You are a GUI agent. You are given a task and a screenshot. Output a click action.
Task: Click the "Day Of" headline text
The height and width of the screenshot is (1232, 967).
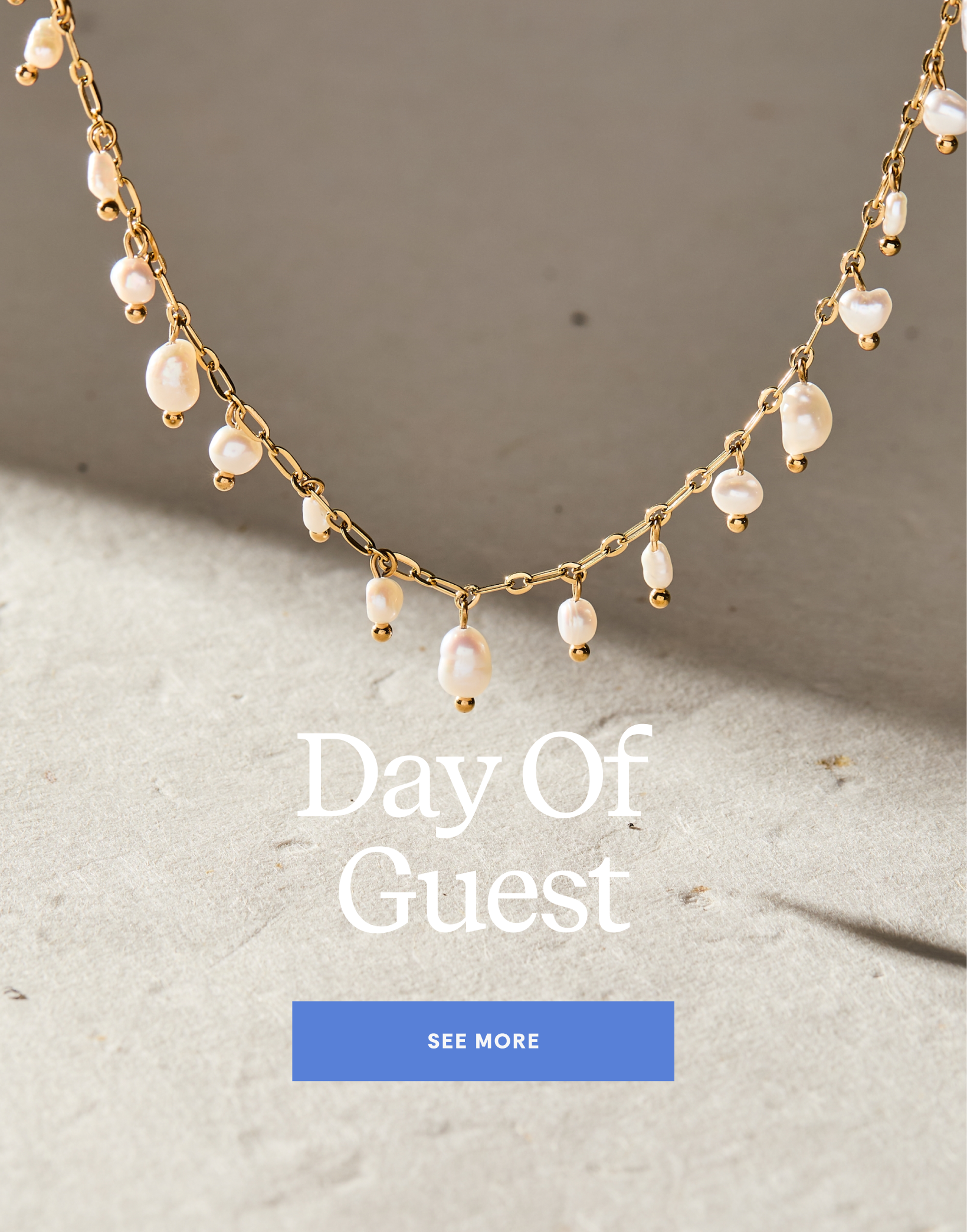[474, 779]
